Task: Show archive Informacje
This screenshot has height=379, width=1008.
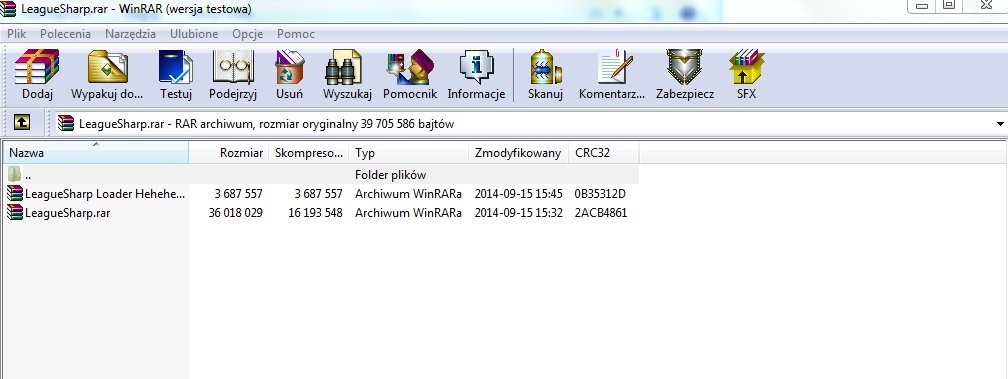Action: coord(476,67)
